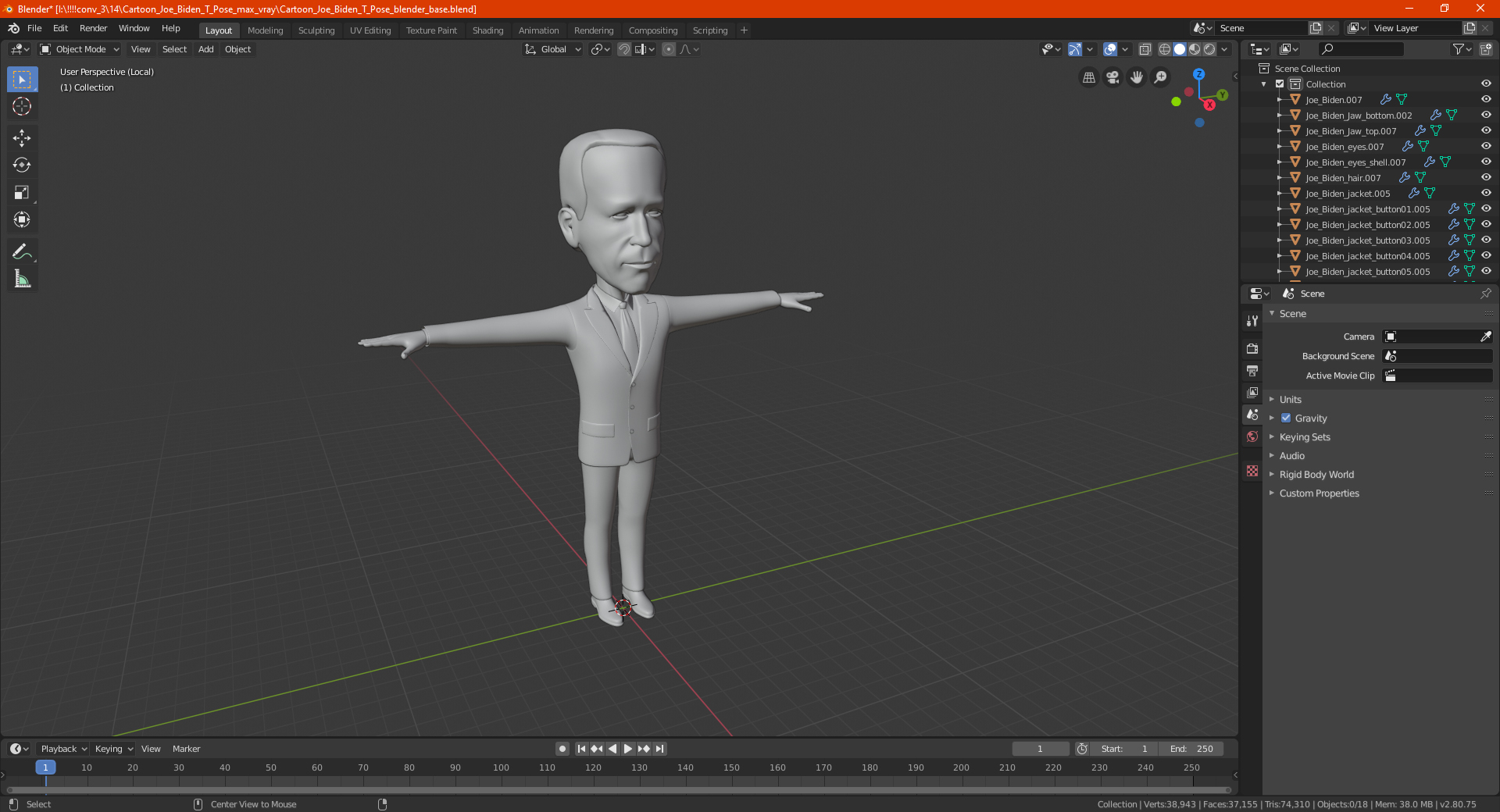Open the Tool properties tab

tap(1252, 321)
